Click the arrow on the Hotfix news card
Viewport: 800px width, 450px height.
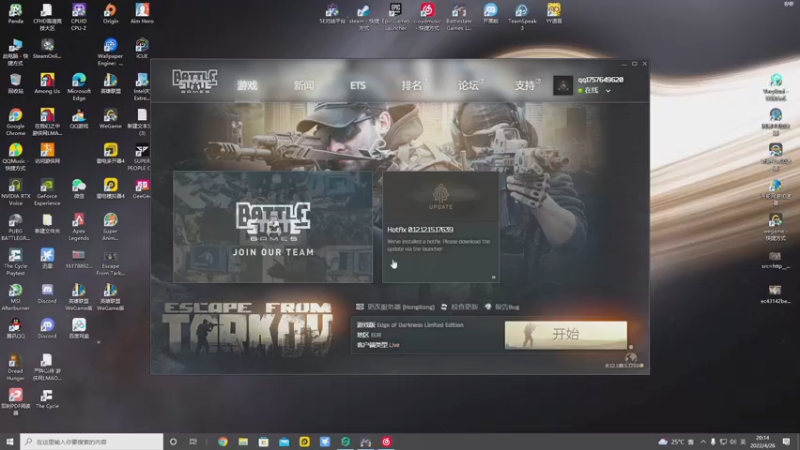pos(493,277)
